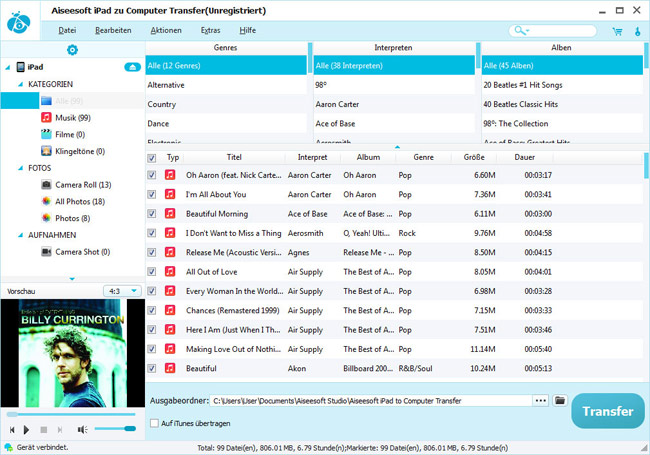The height and width of the screenshot is (455, 650).
Task: Sort tracks by the Größe column header
Action: click(x=474, y=157)
